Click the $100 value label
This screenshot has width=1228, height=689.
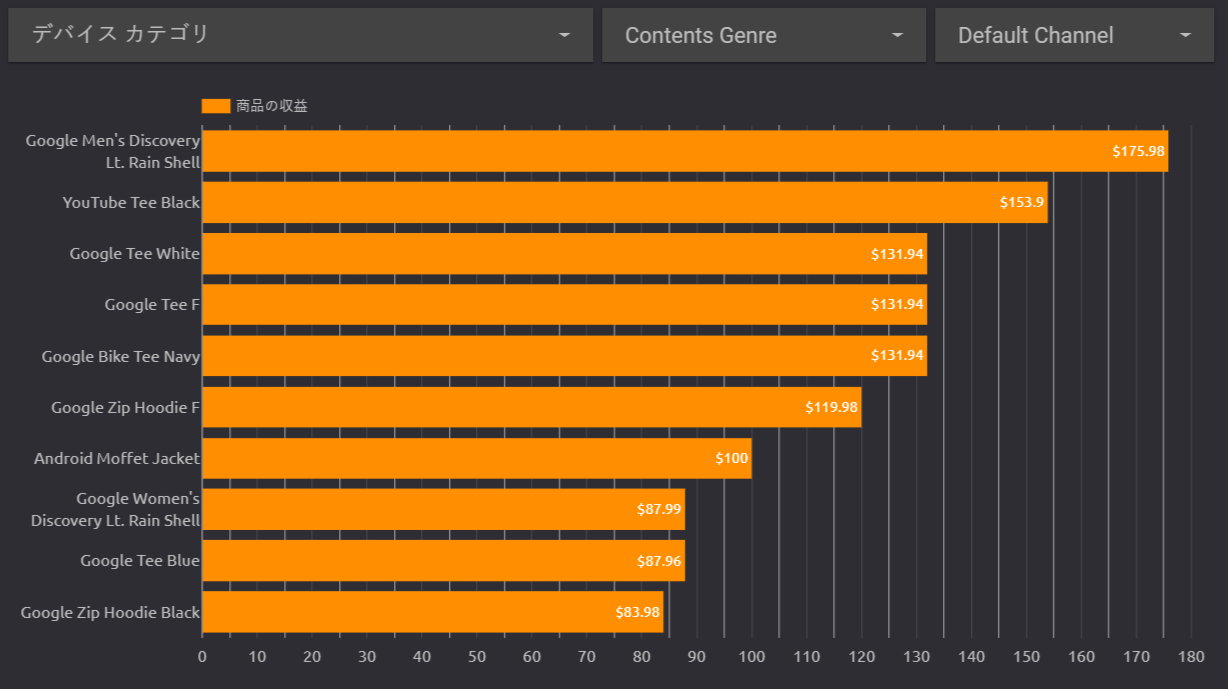[732, 458]
